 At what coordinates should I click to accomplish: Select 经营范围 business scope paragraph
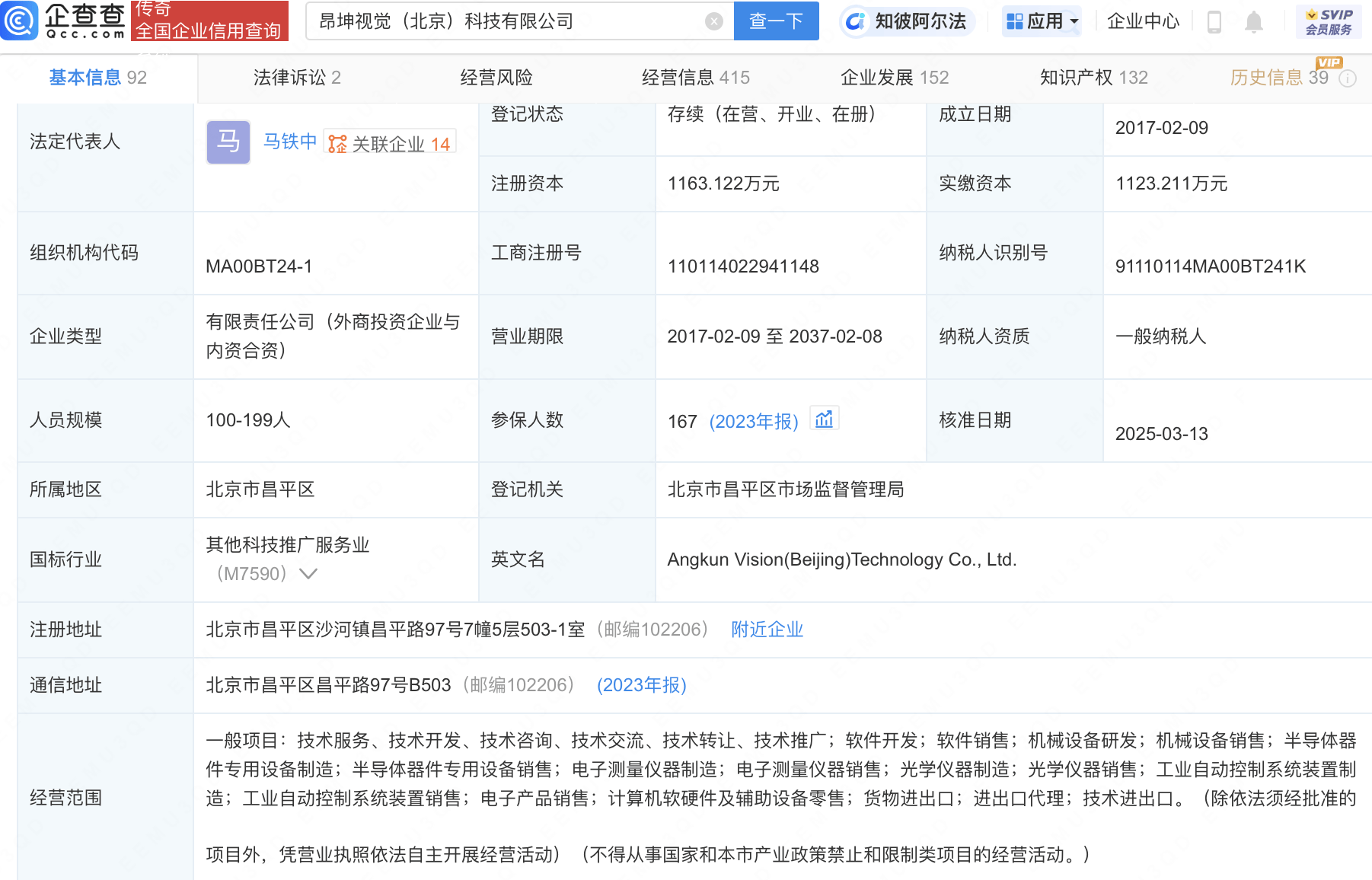click(781, 797)
